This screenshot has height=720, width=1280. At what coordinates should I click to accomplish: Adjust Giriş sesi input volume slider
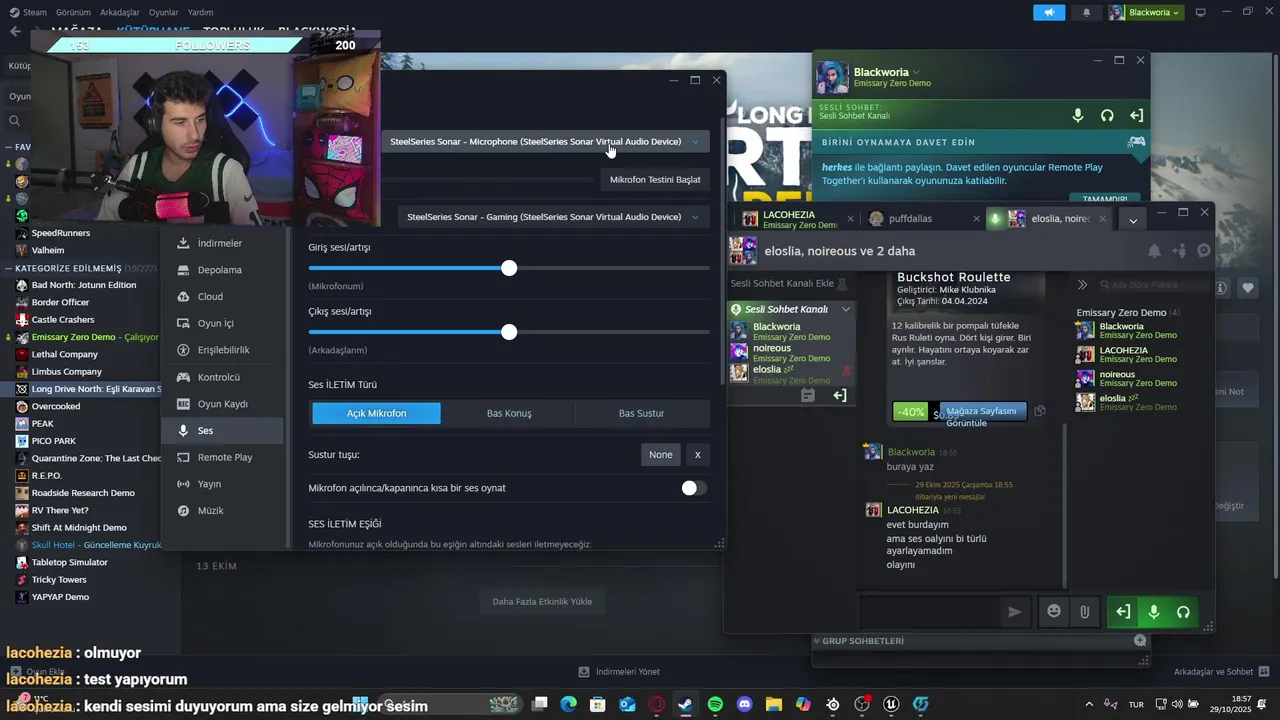509,268
